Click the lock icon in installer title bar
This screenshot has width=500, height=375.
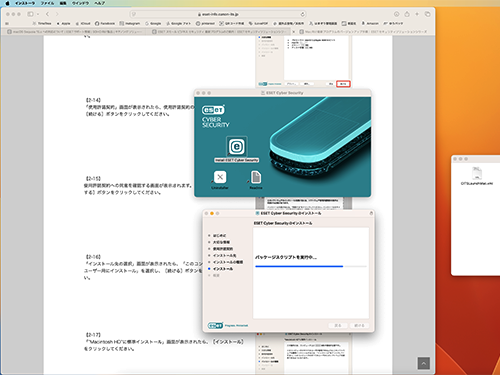(371, 213)
